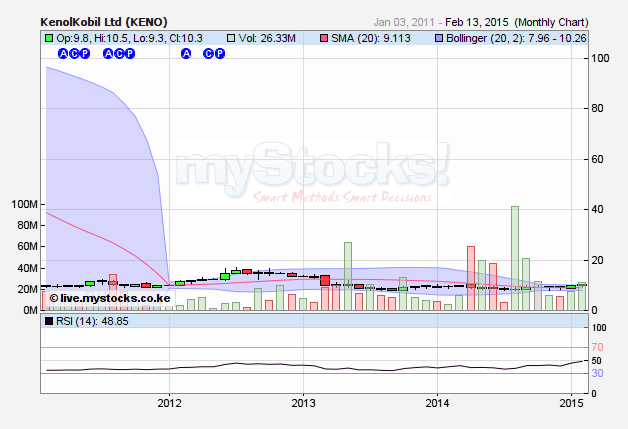The image size is (628, 429).
Task: Select the A marker in second ACP group
Action: (x=108, y=54)
